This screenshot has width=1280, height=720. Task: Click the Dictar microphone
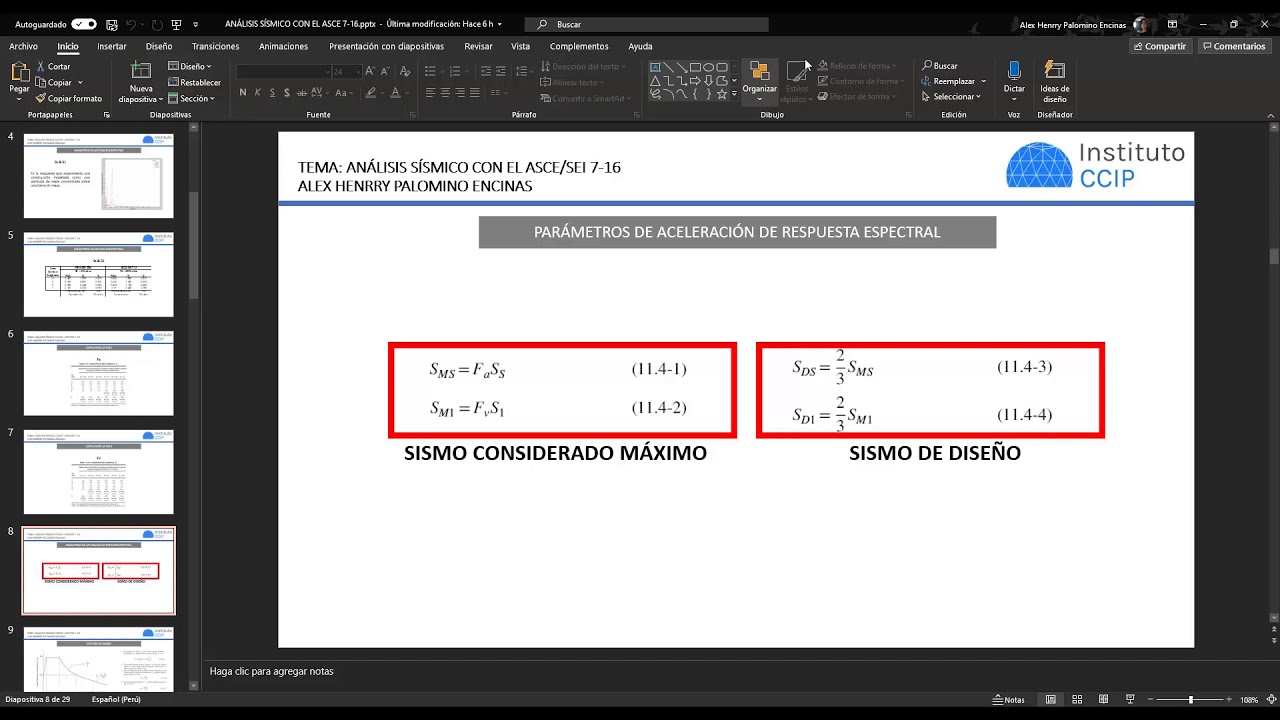coord(1014,76)
